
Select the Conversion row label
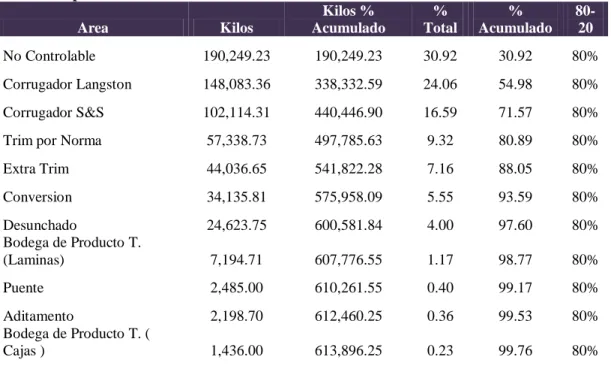(x=37, y=197)
